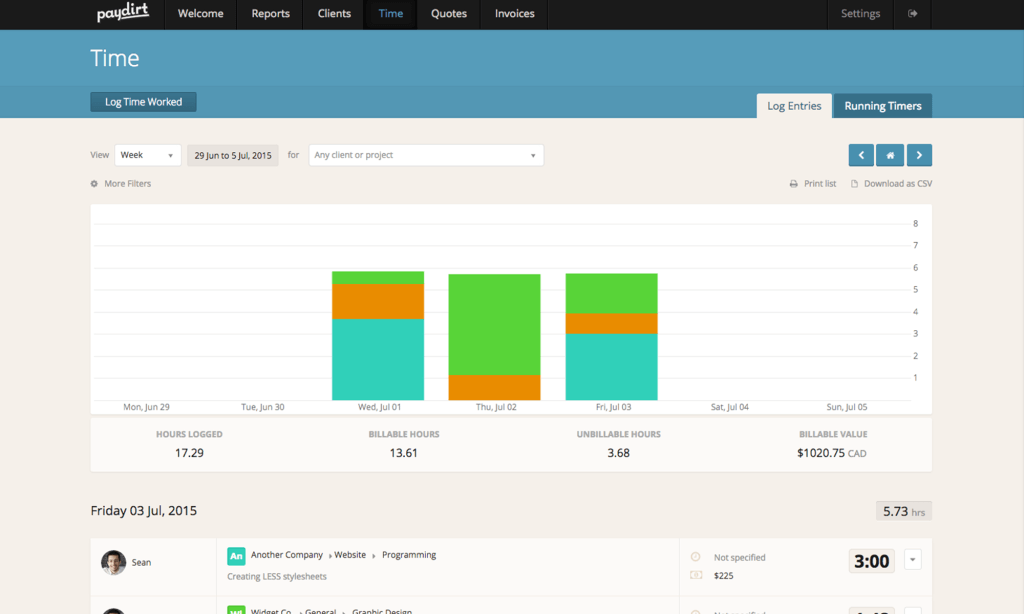Screen dimensions: 1024x614
Task: Expand the 'Any client or project' selector
Action: coord(426,155)
